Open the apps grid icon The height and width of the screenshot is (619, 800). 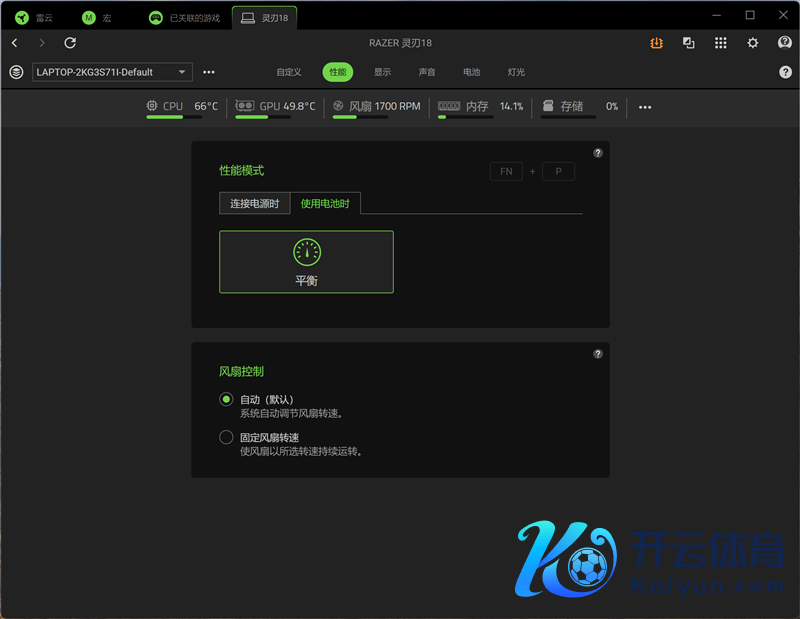pos(721,43)
